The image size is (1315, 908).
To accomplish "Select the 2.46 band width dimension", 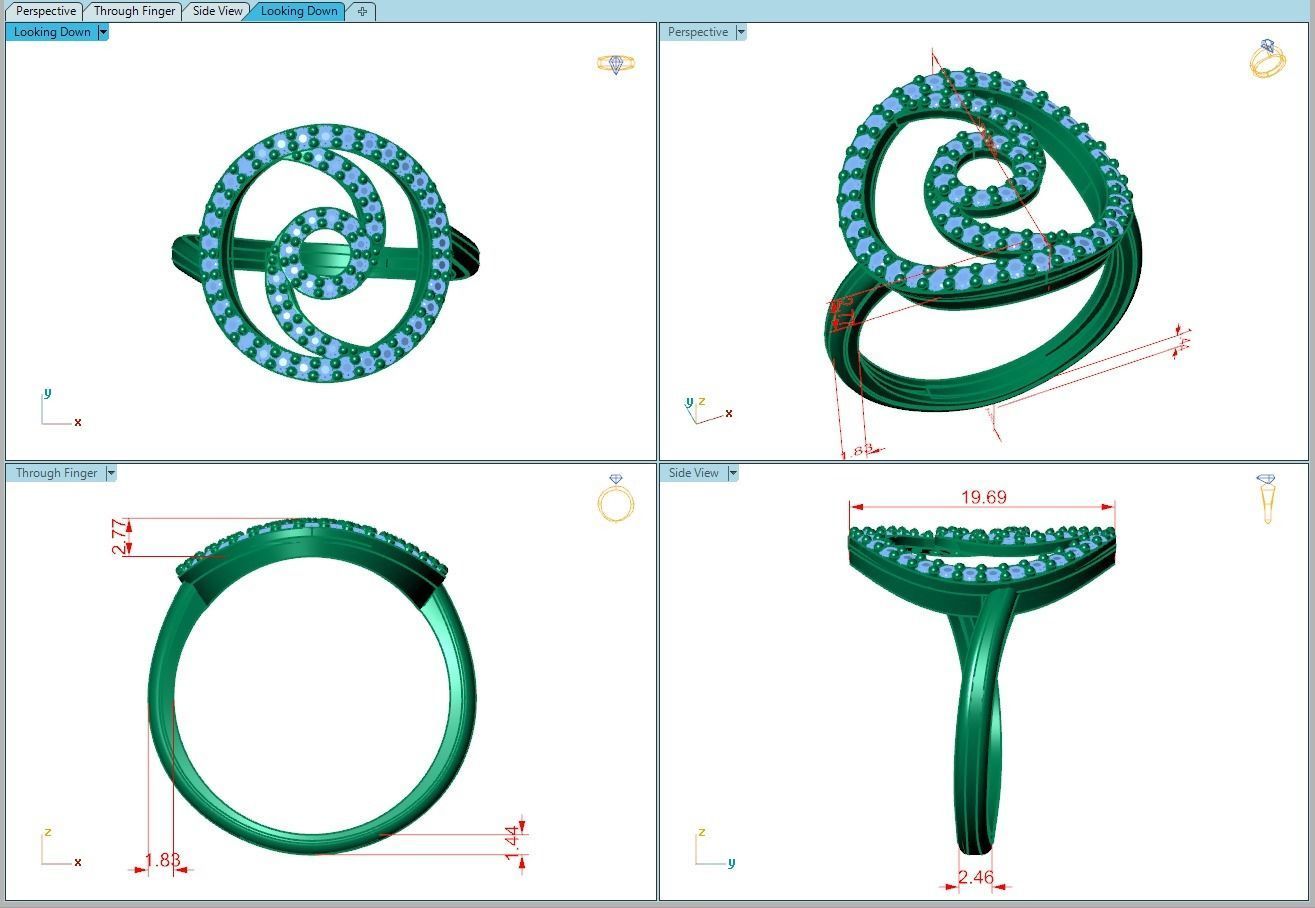I will pyautogui.click(x=976, y=878).
